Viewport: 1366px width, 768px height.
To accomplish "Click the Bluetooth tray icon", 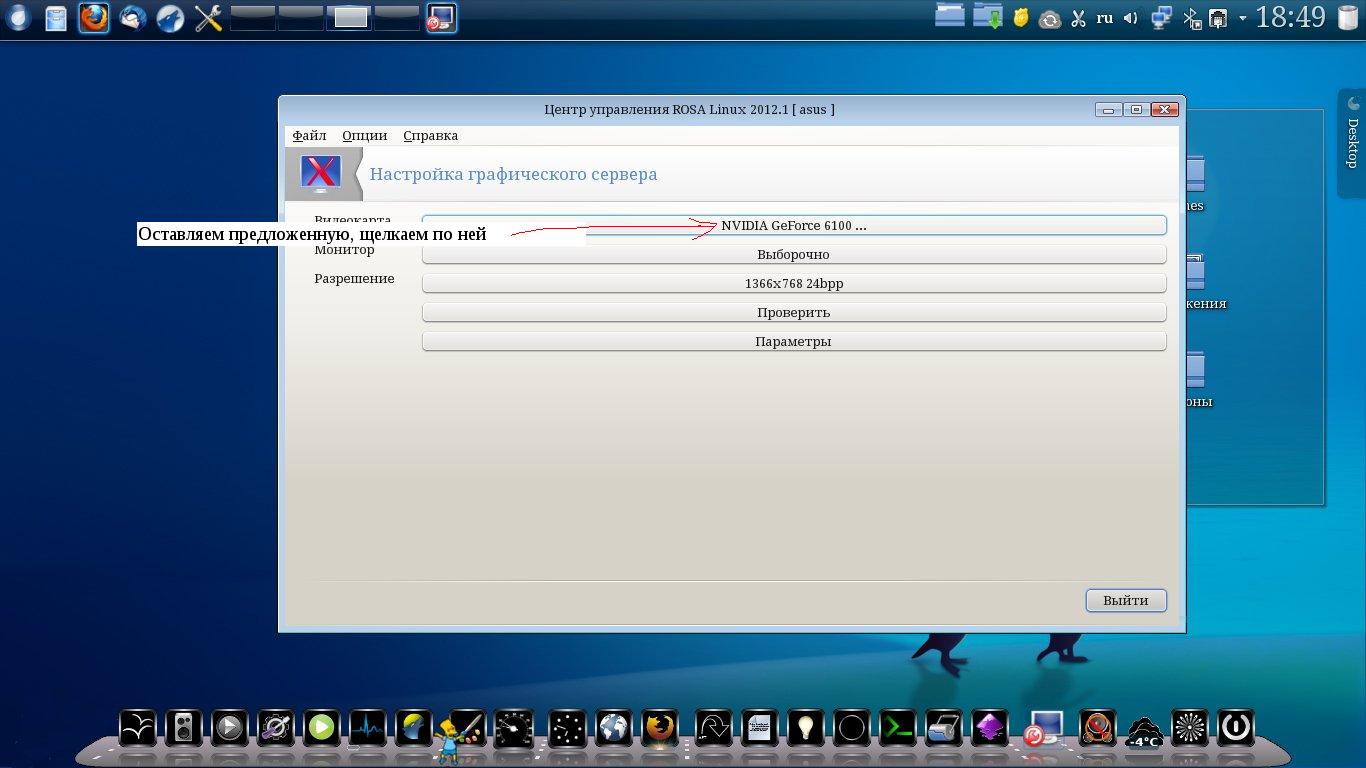I will 1191,18.
